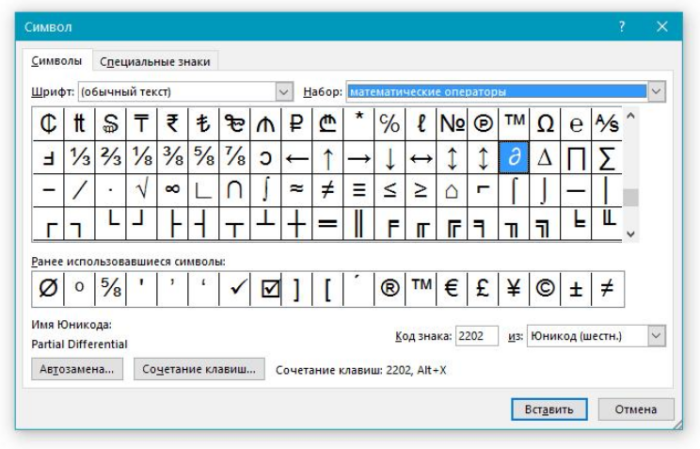
Task: Choose the sound recording copyright ℗ symbol
Action: (x=483, y=124)
